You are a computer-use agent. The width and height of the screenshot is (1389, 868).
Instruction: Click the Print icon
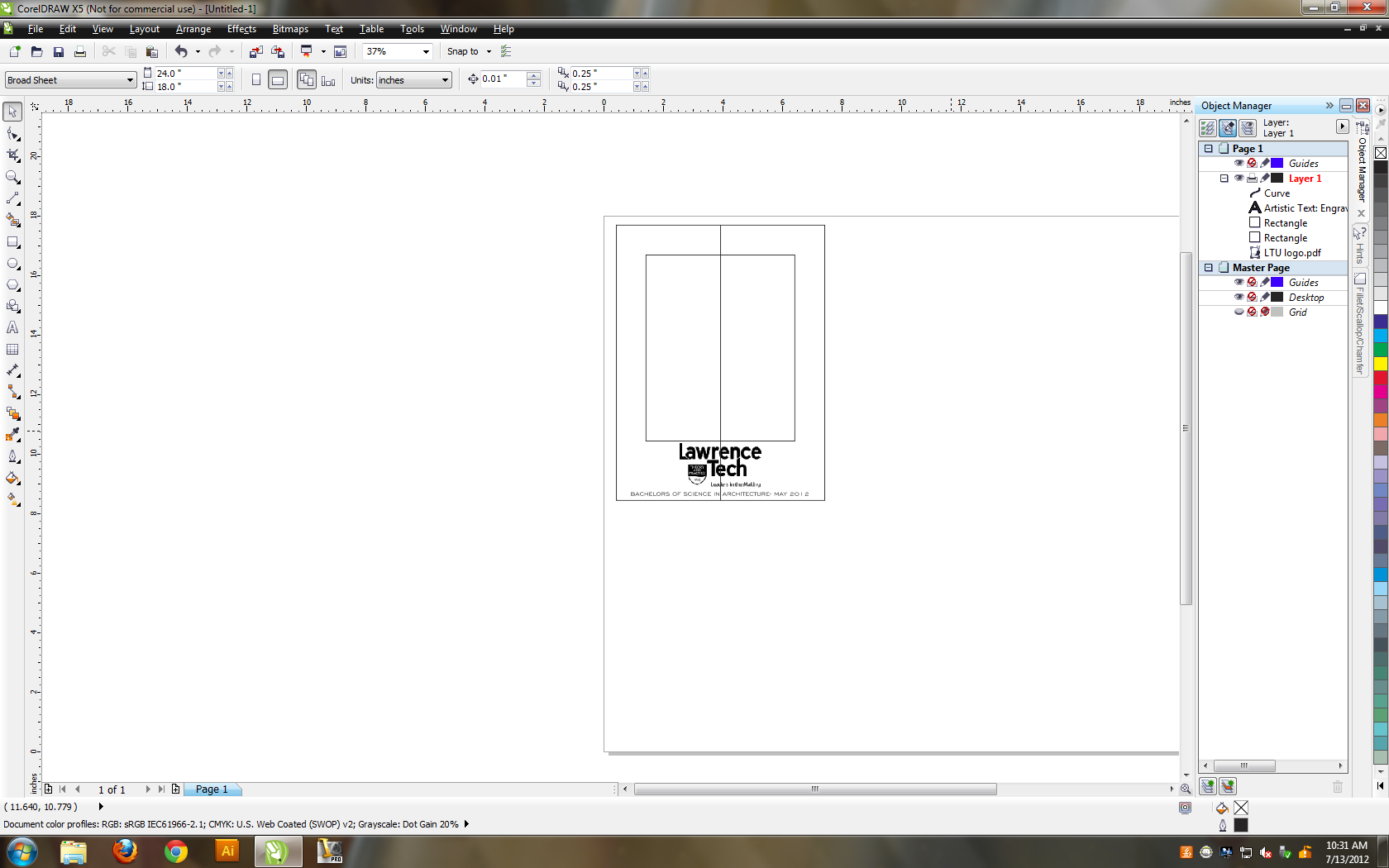79,51
